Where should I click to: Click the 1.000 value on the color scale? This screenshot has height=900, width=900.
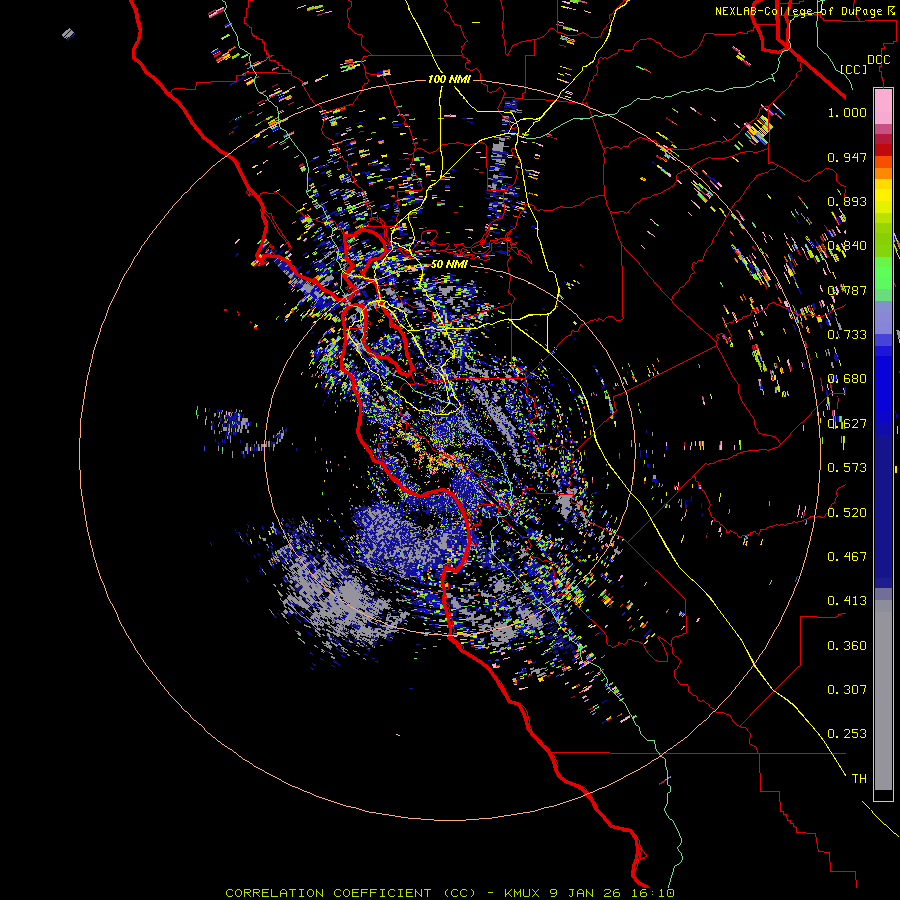coord(847,112)
